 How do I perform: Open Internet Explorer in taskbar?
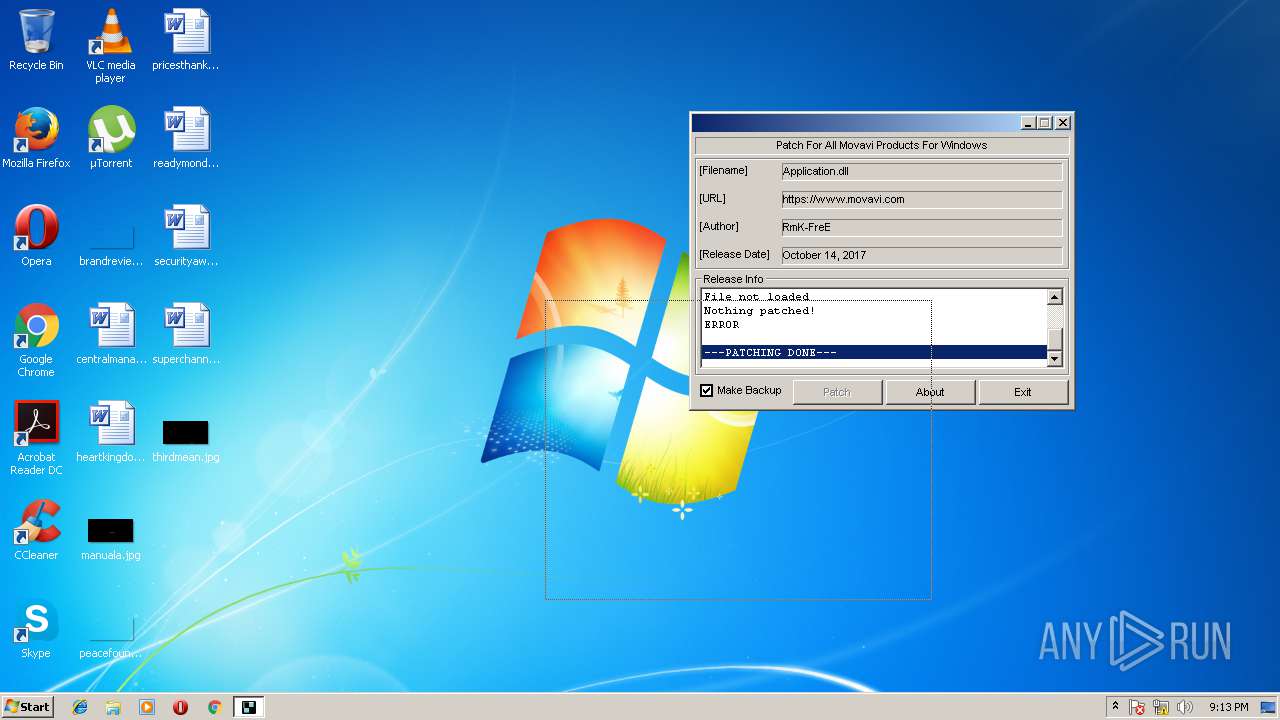[80, 707]
